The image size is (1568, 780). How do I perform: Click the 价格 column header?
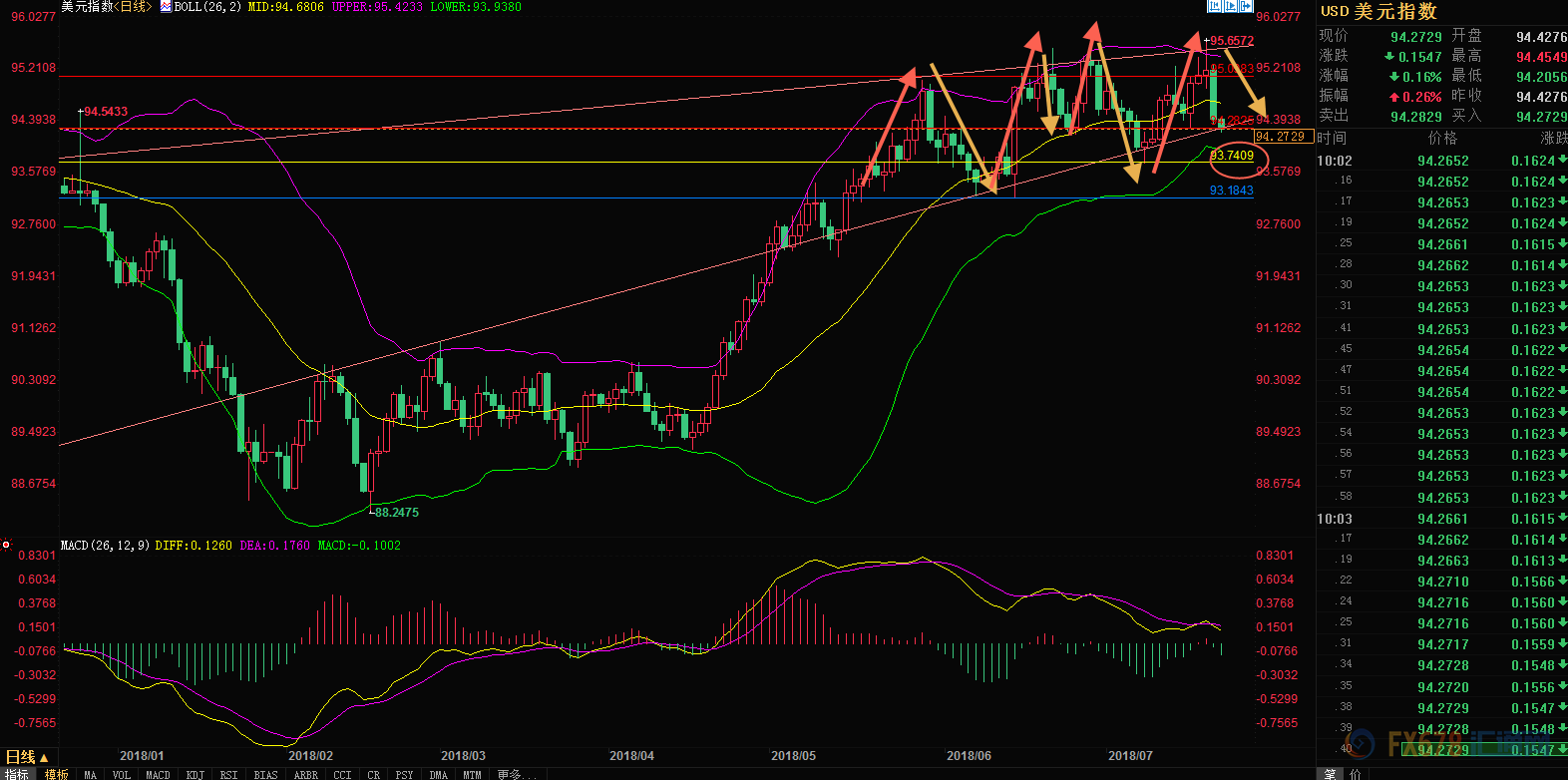tap(1442, 139)
